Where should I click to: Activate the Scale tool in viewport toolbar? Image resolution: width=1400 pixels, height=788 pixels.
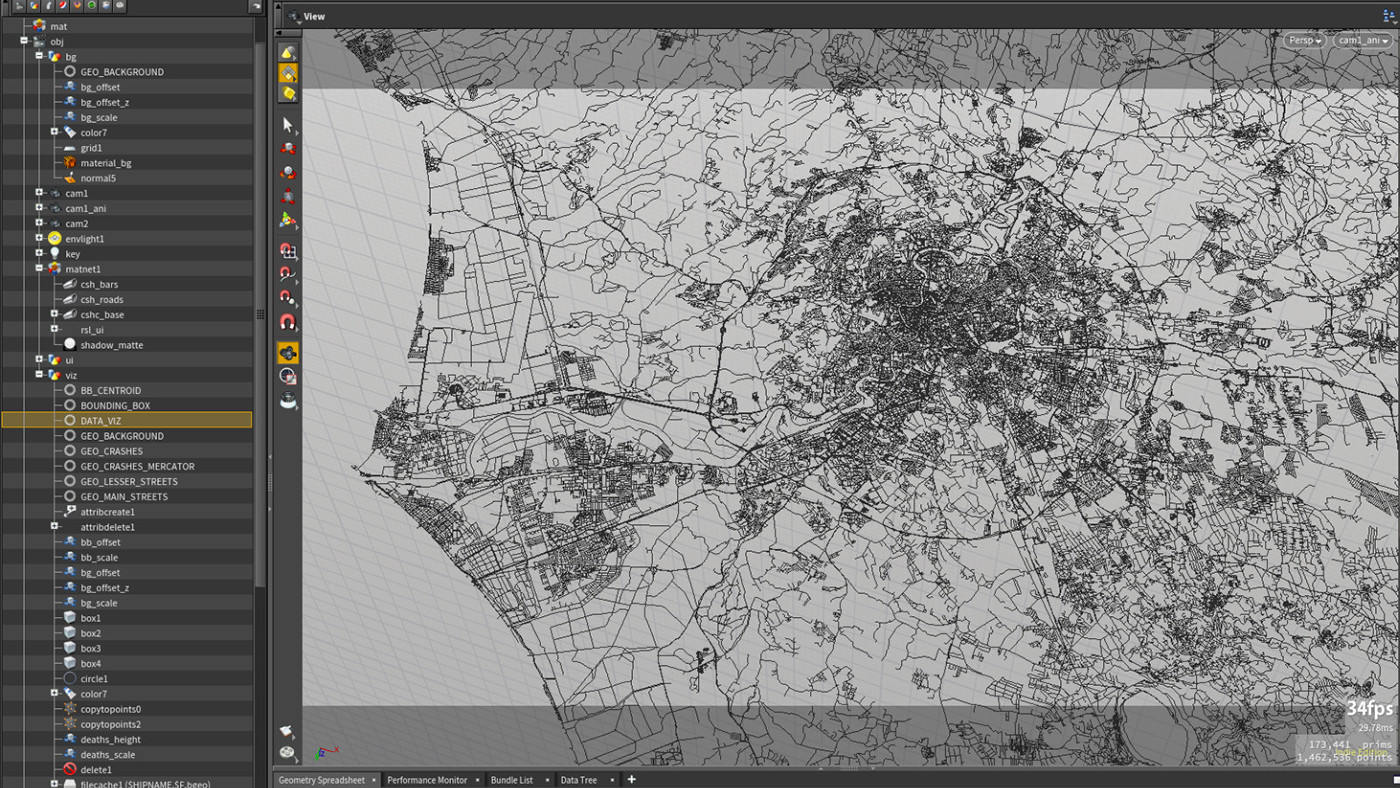click(288, 196)
